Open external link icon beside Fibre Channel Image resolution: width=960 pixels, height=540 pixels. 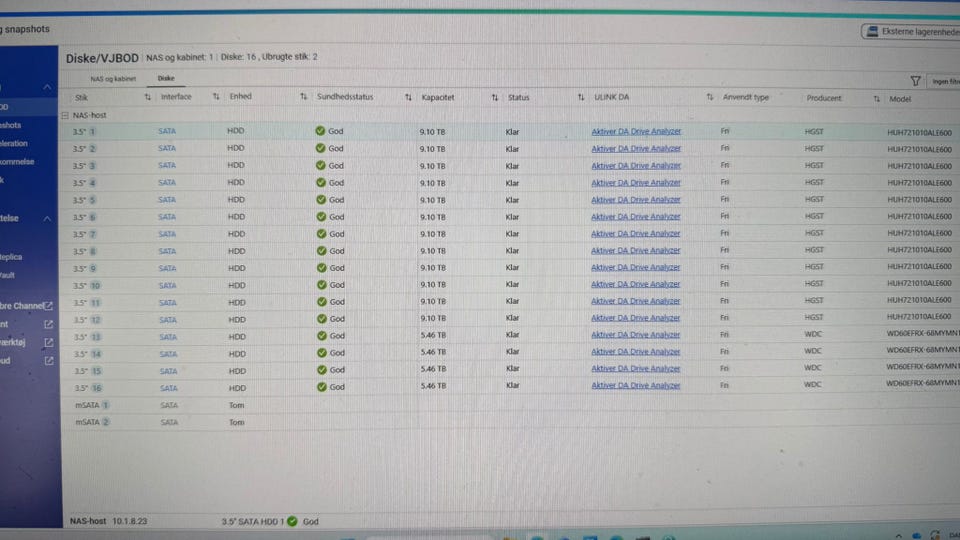[48, 306]
